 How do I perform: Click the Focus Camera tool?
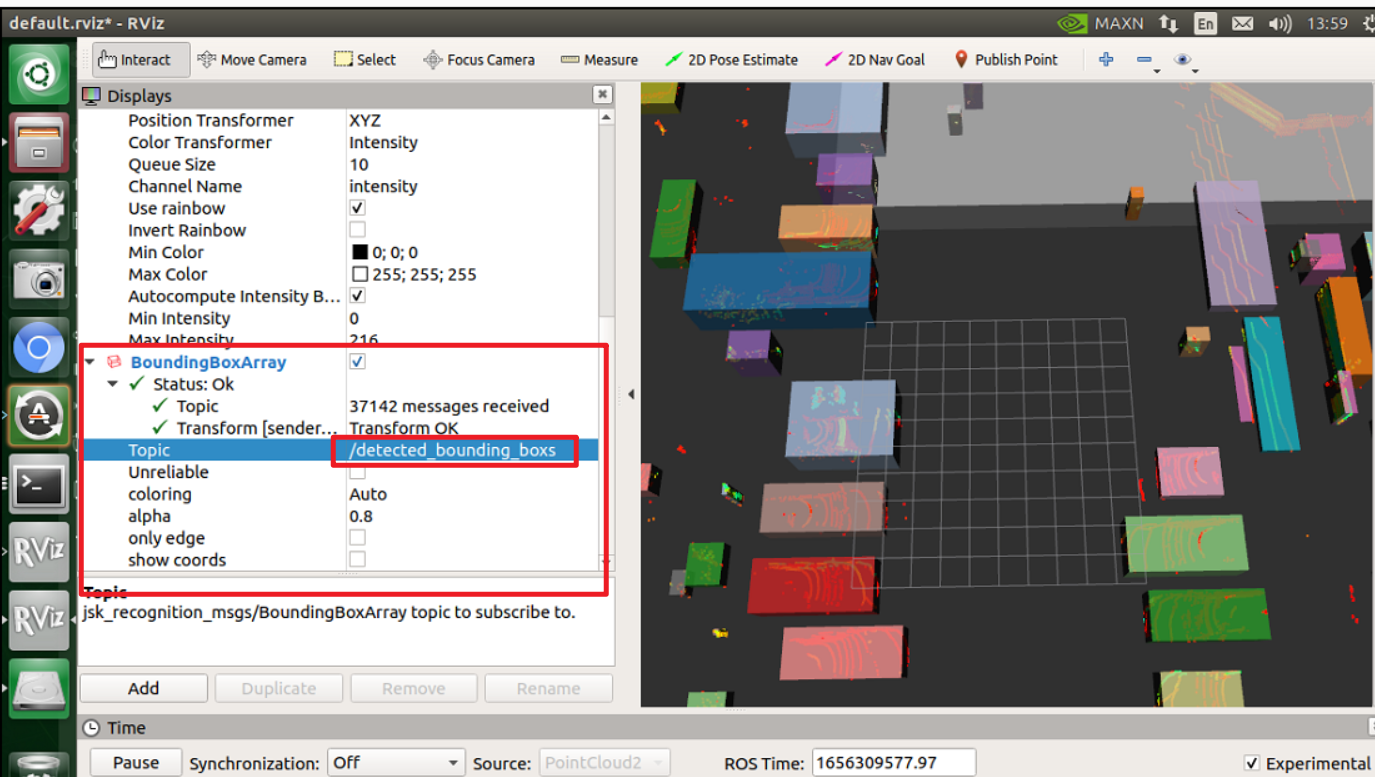tap(479, 59)
